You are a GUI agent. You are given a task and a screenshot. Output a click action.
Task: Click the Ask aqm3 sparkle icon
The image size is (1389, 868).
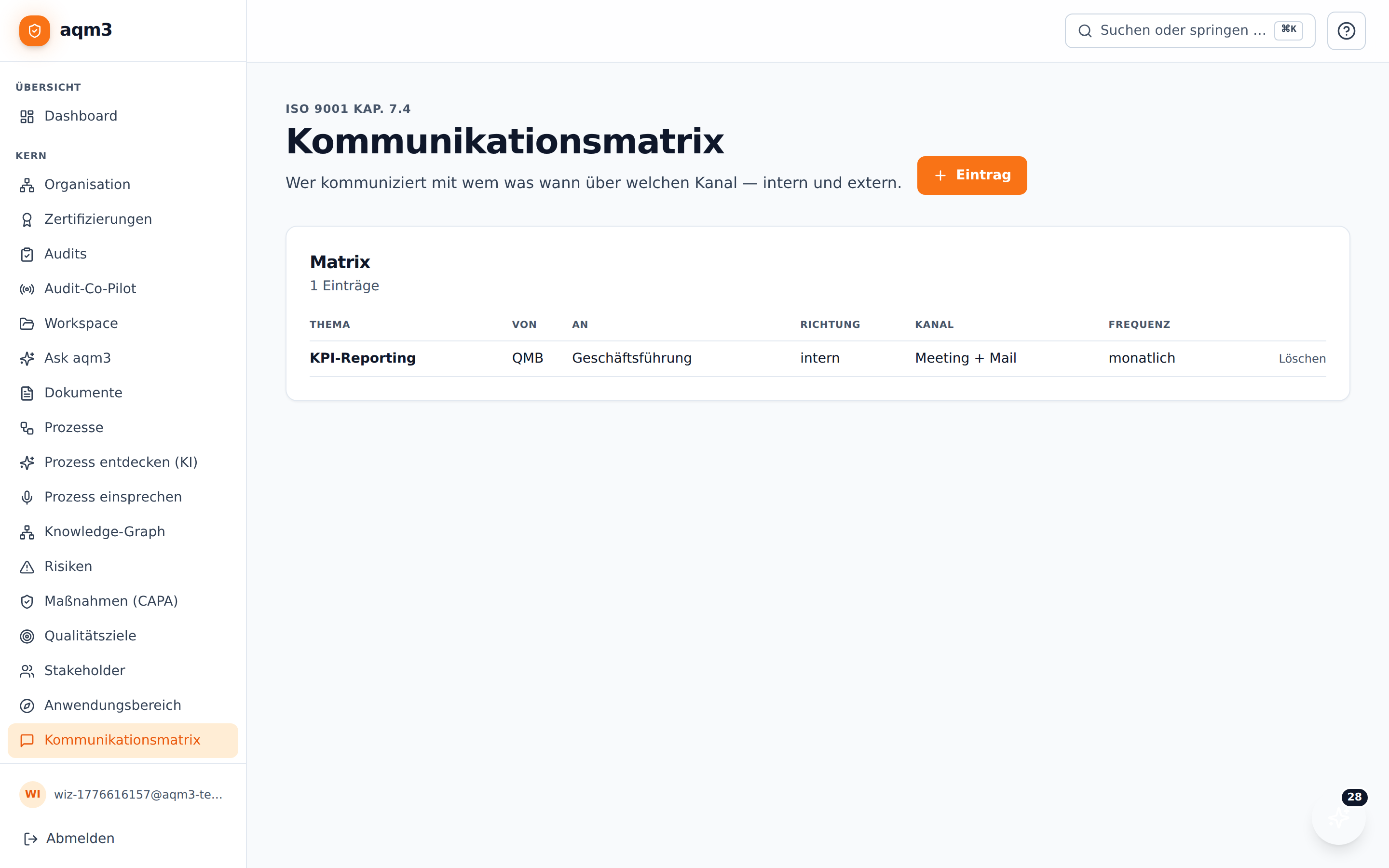tap(27, 359)
